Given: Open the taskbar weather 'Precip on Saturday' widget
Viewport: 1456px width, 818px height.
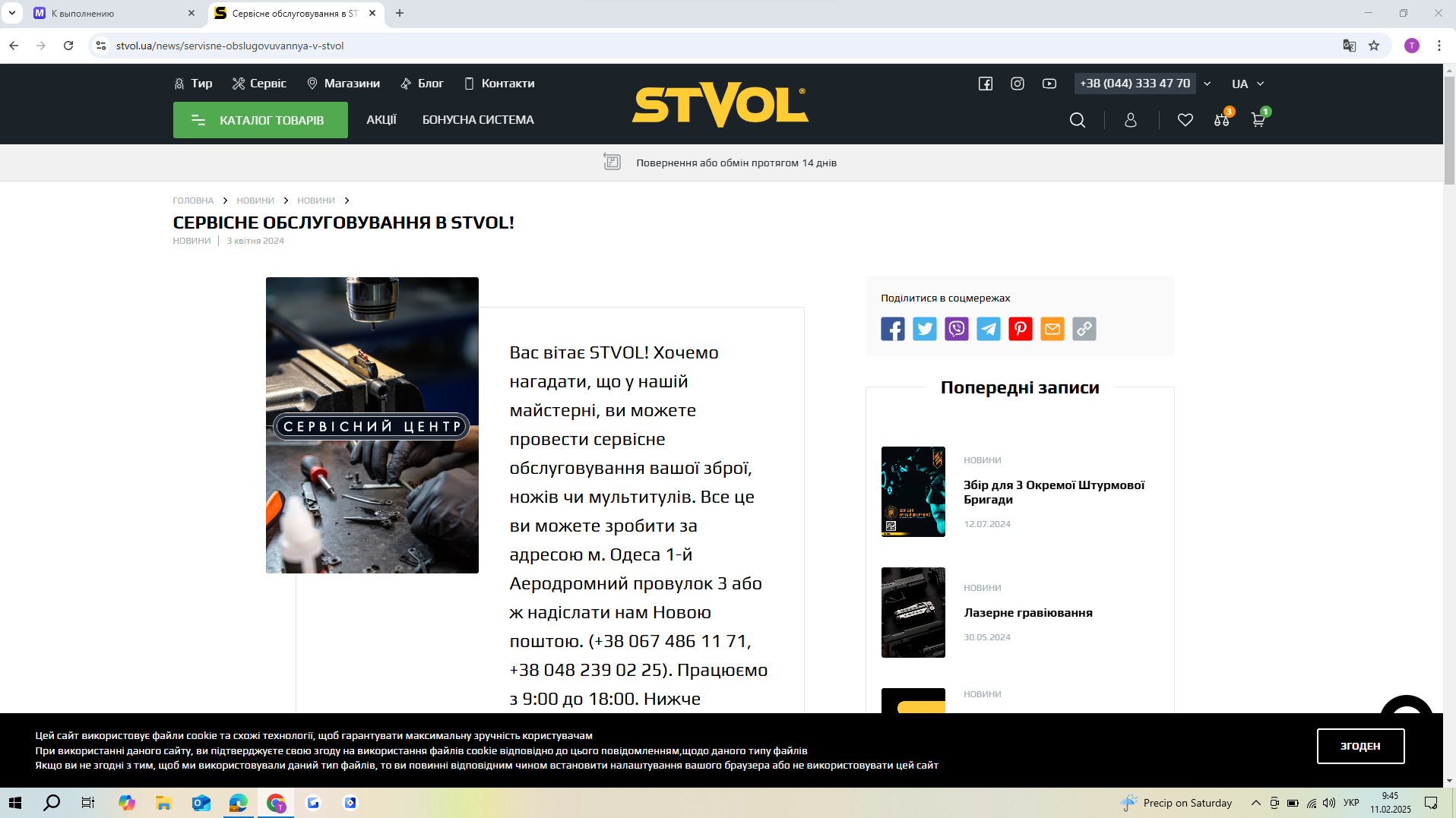Looking at the screenshot, I should click(1176, 803).
